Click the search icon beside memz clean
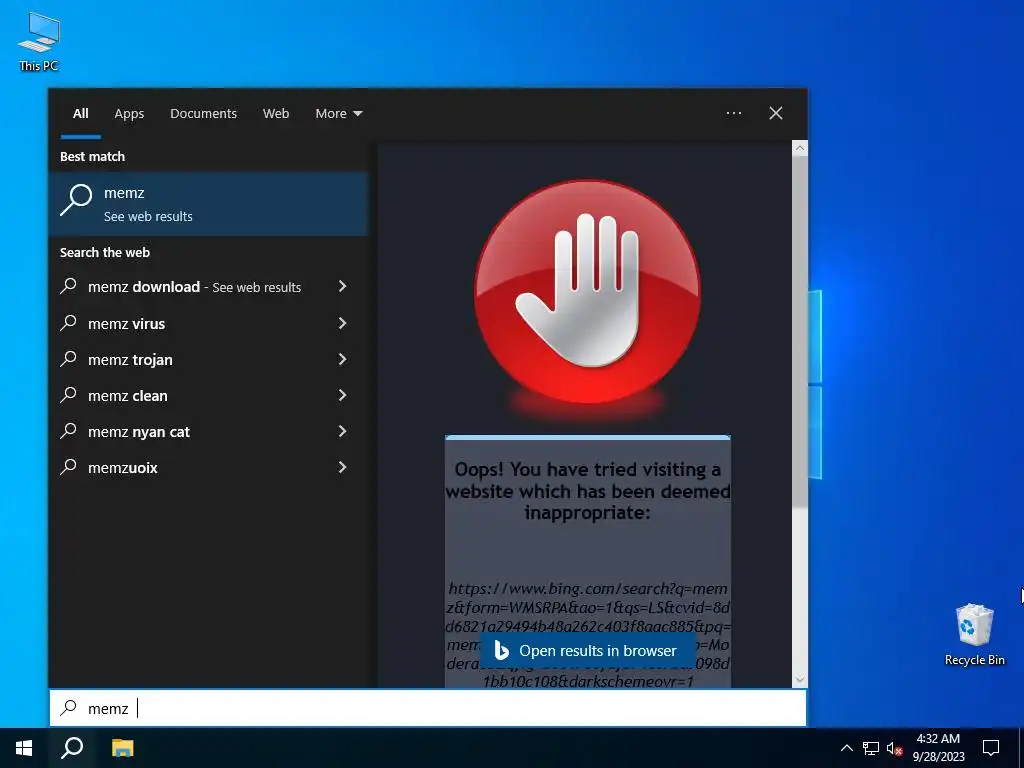 pos(69,394)
